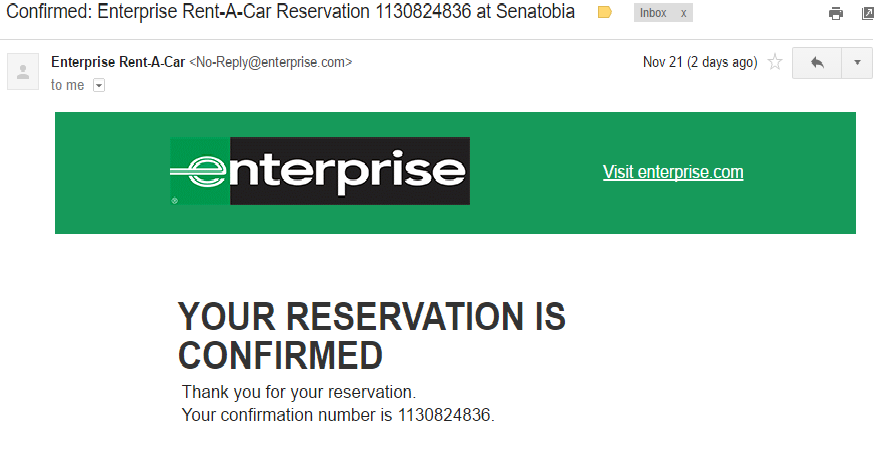Remove the Inbox label with x

[x=684, y=13]
